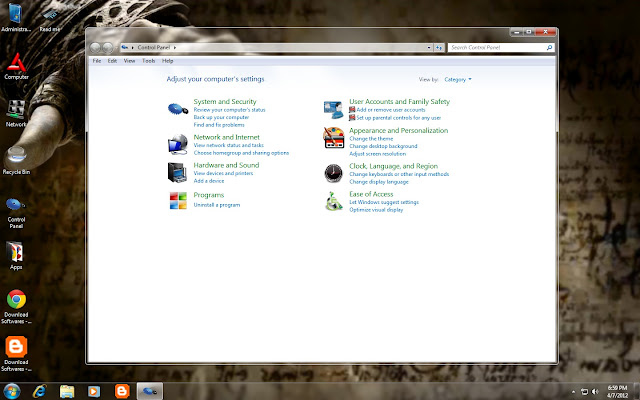Open the Recycle Bin desktop icon
The height and width of the screenshot is (400, 640).
pyautogui.click(x=16, y=160)
